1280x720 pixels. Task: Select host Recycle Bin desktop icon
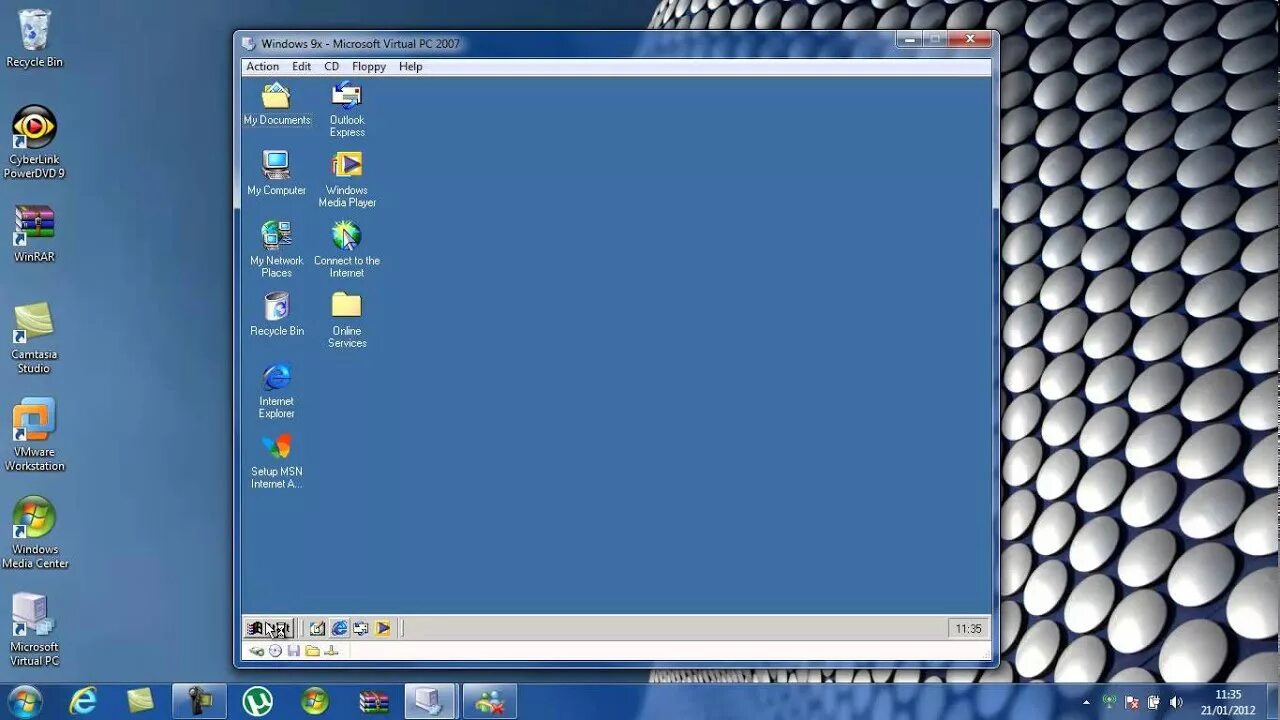click(34, 40)
